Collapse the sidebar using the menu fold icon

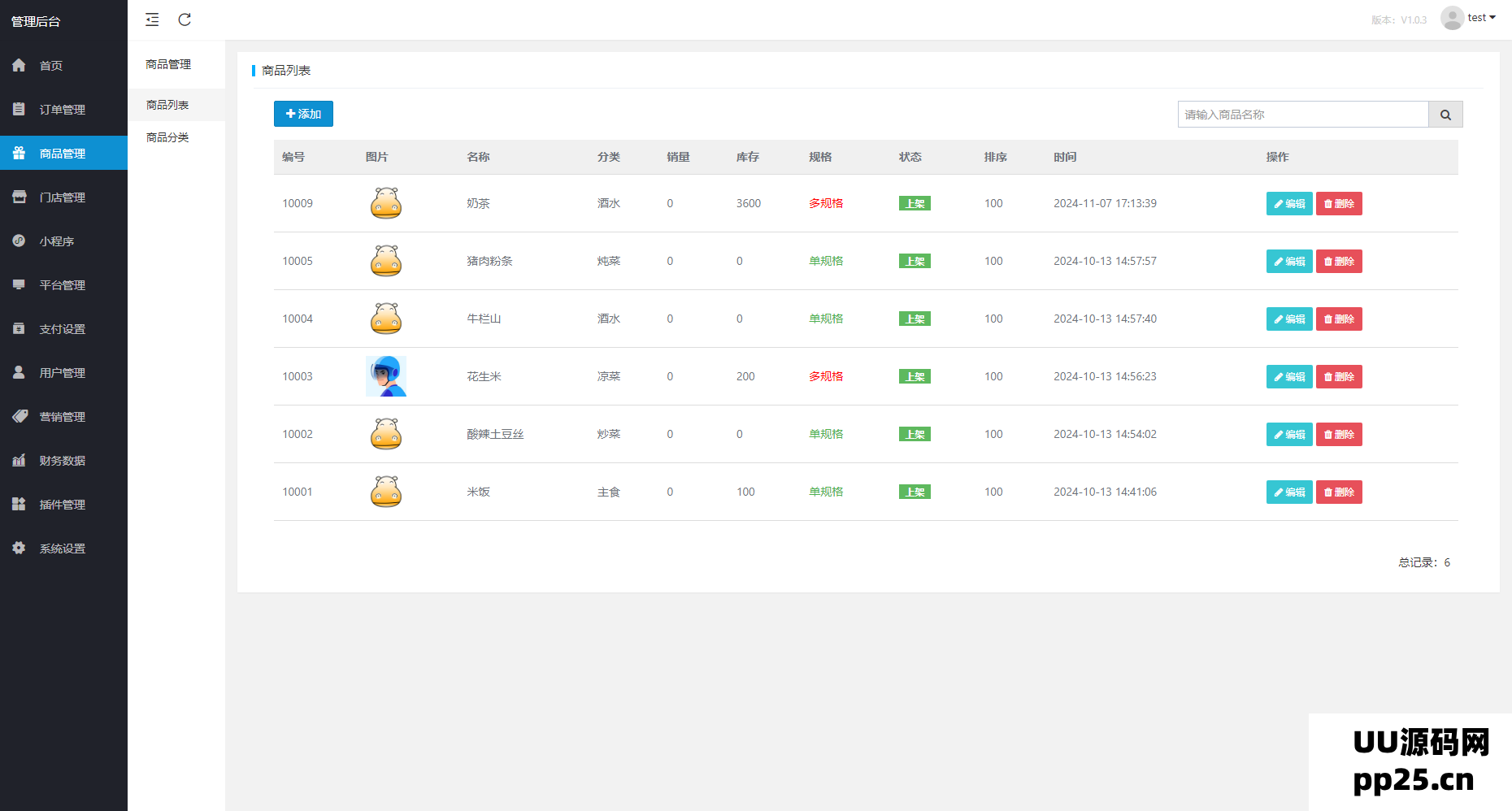(x=152, y=20)
